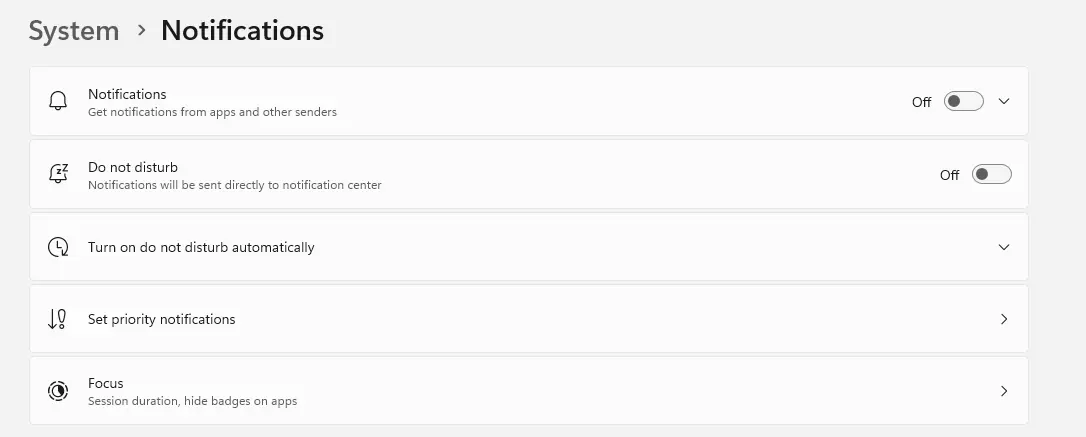Click the Focus label text
Viewport: 1086px width, 437px height.
pyautogui.click(x=106, y=383)
